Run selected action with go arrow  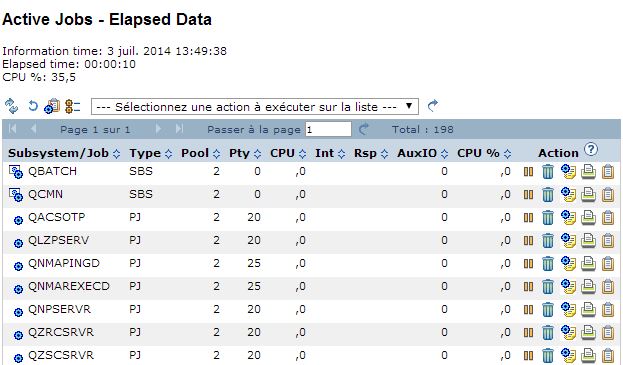click(x=432, y=106)
